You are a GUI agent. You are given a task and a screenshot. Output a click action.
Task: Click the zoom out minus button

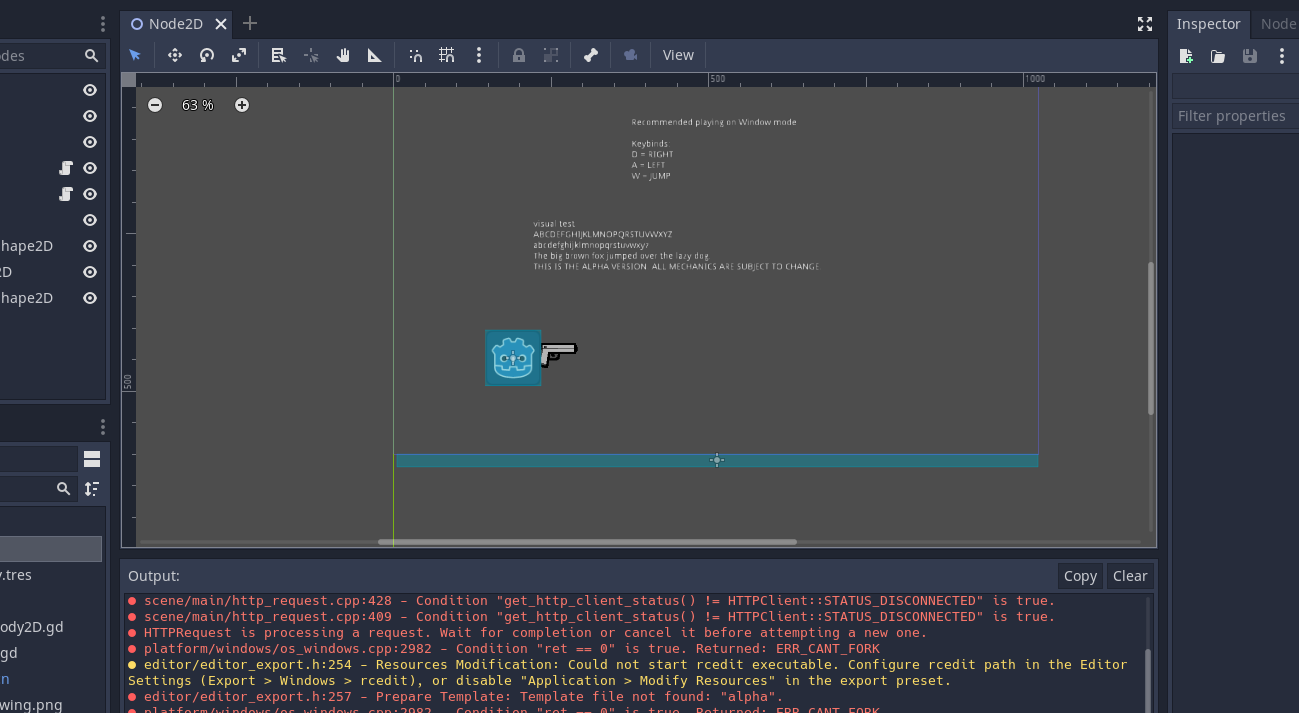[155, 105]
